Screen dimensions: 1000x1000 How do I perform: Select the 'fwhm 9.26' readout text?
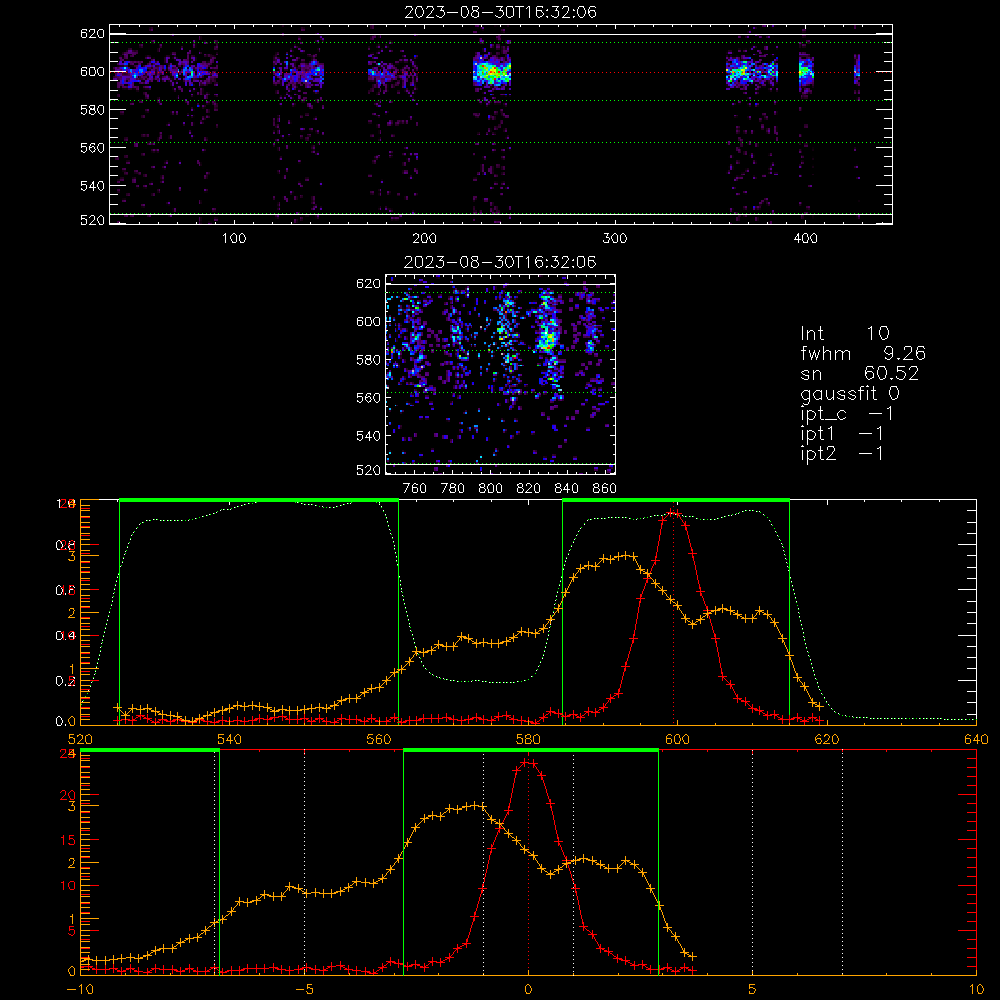863,353
